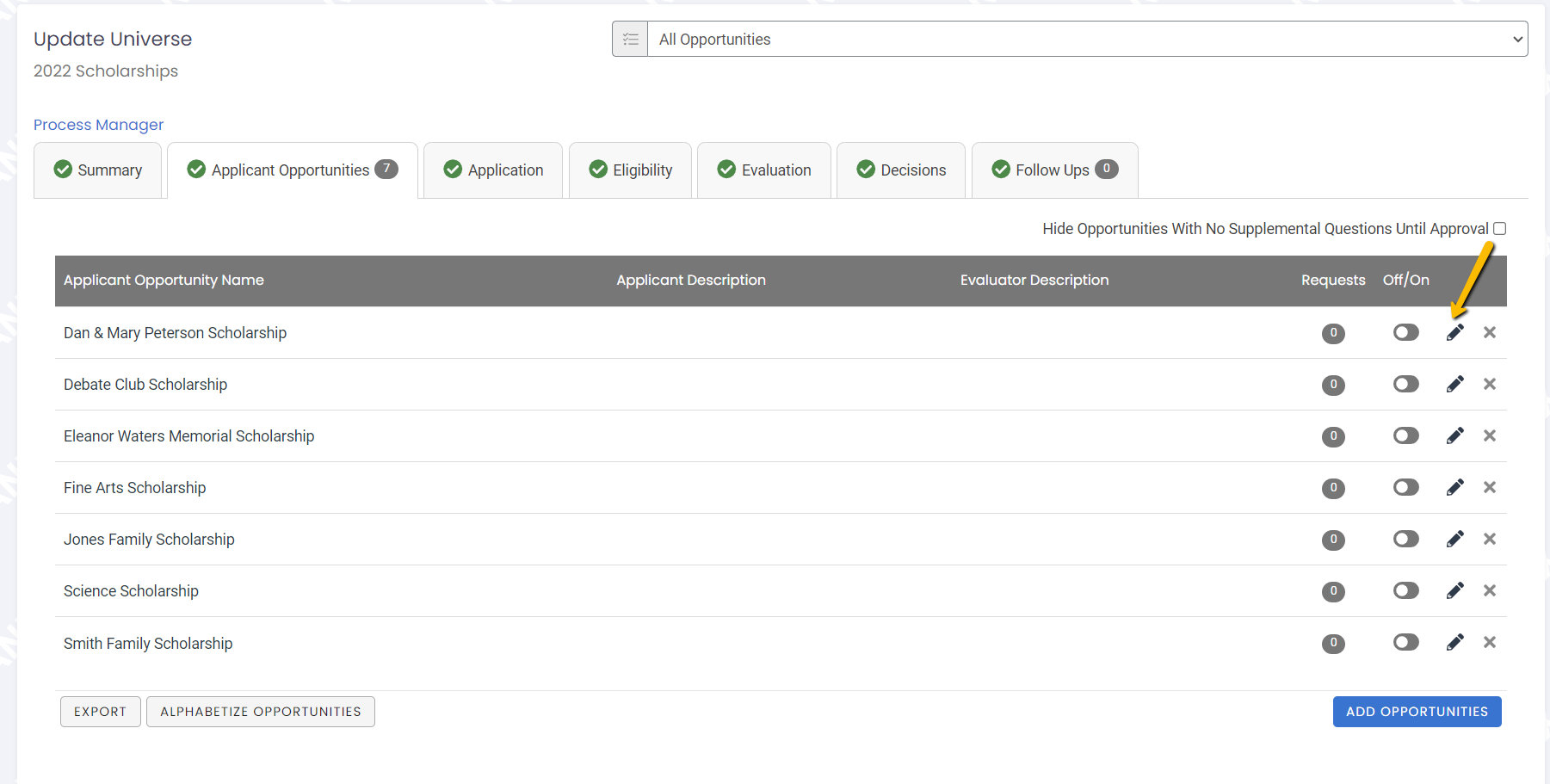Click the Update Universe heading
The height and width of the screenshot is (784, 1550).
click(x=113, y=40)
